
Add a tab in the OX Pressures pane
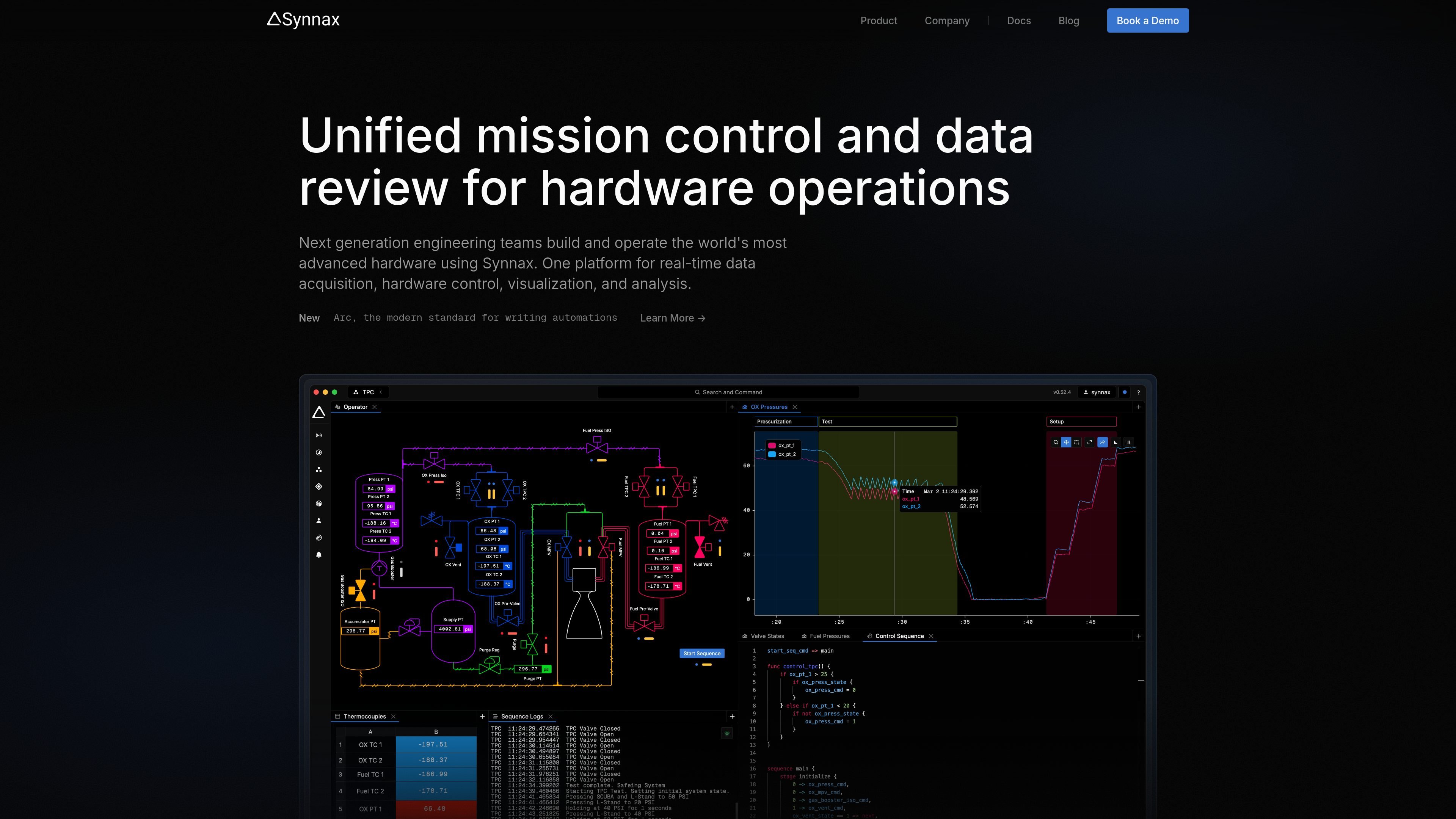point(1138,407)
